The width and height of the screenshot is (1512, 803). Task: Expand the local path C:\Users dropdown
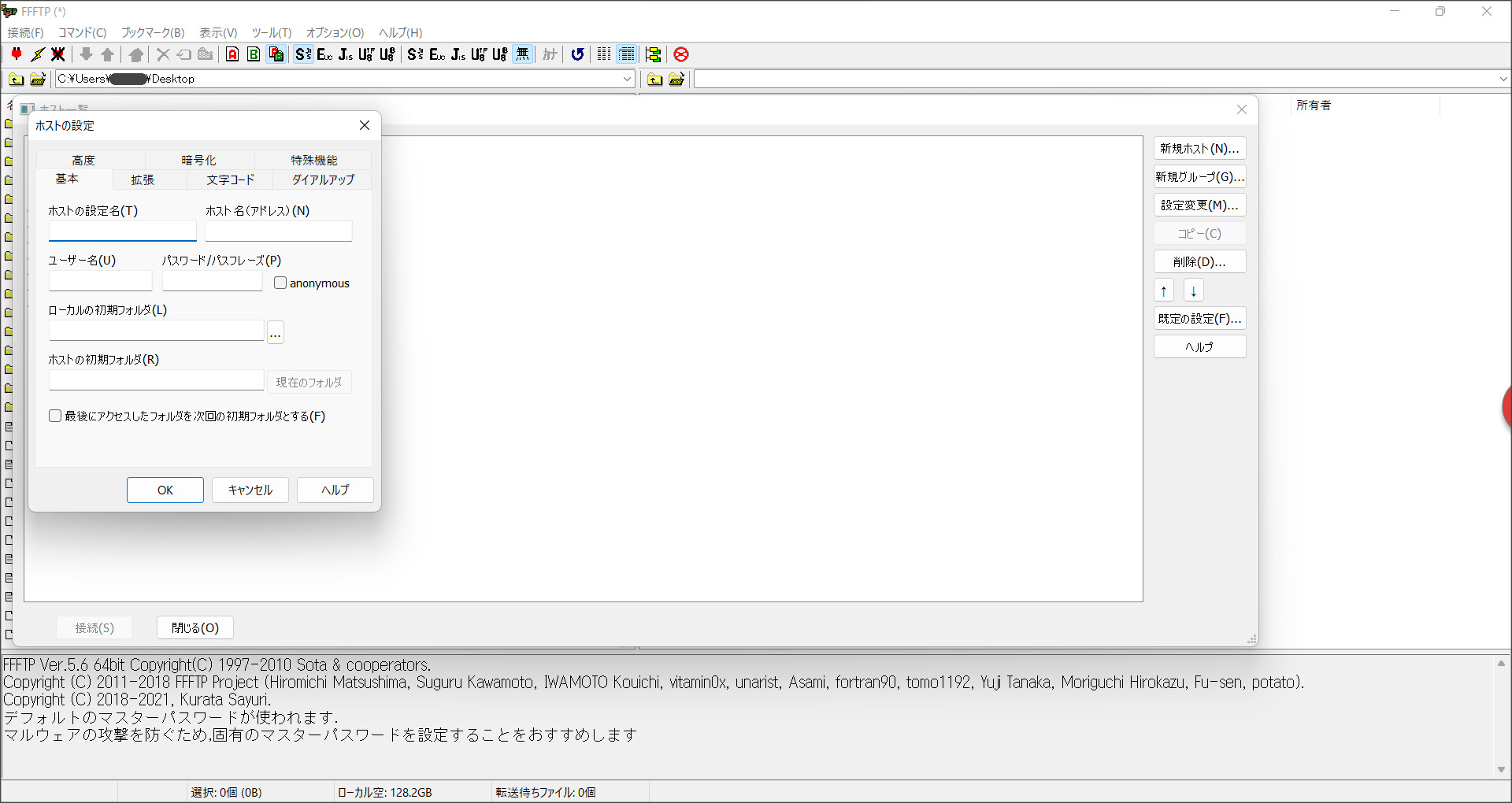pyautogui.click(x=627, y=79)
